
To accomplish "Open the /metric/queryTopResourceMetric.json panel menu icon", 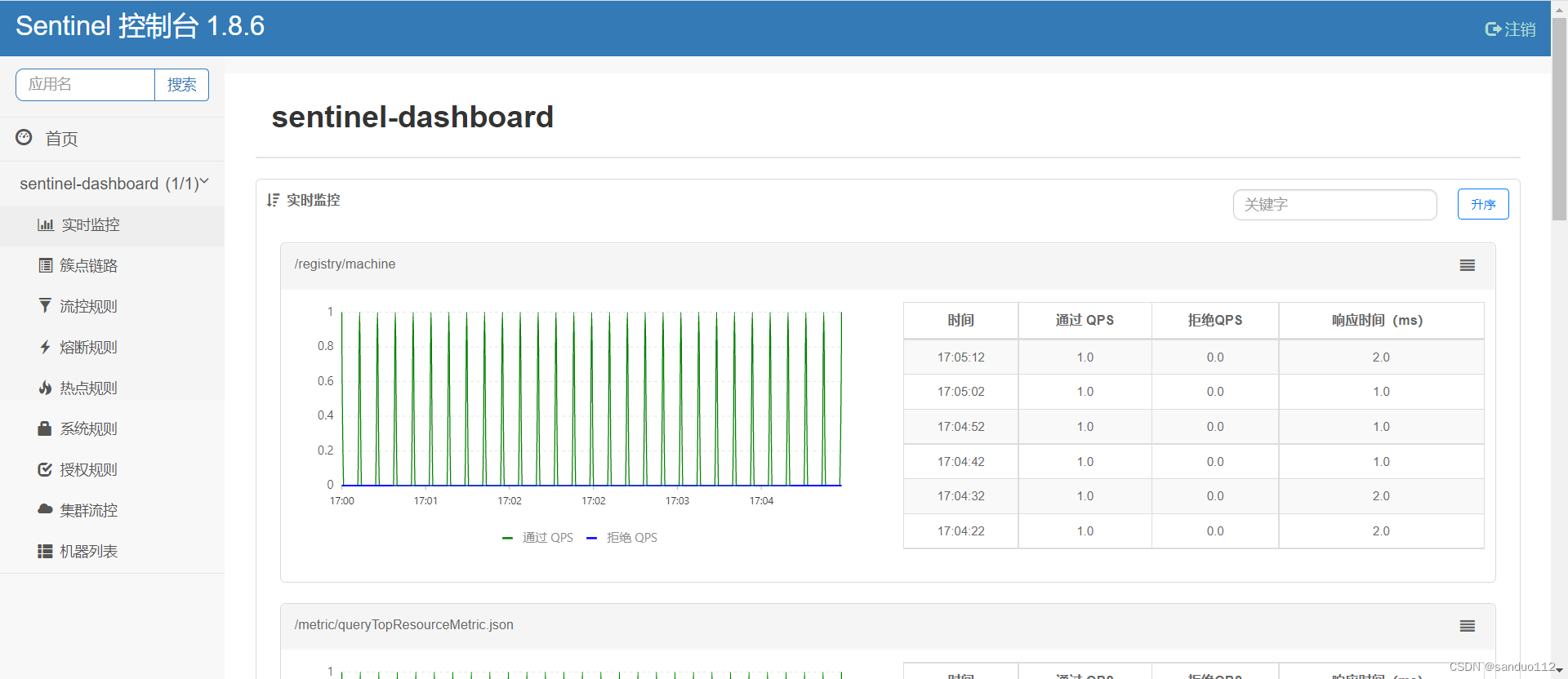I will tap(1468, 626).
